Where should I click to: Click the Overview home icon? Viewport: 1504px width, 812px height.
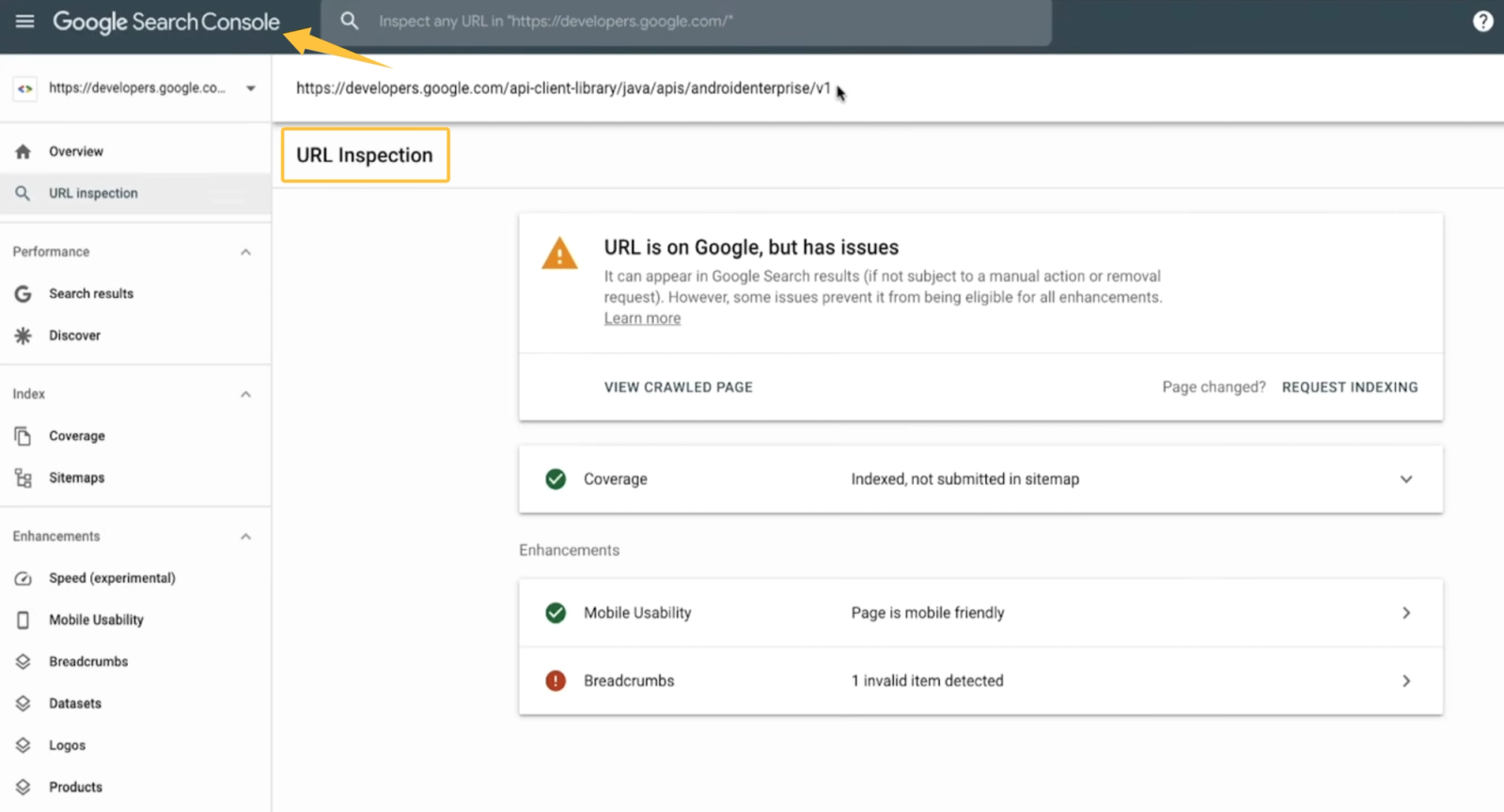23,151
